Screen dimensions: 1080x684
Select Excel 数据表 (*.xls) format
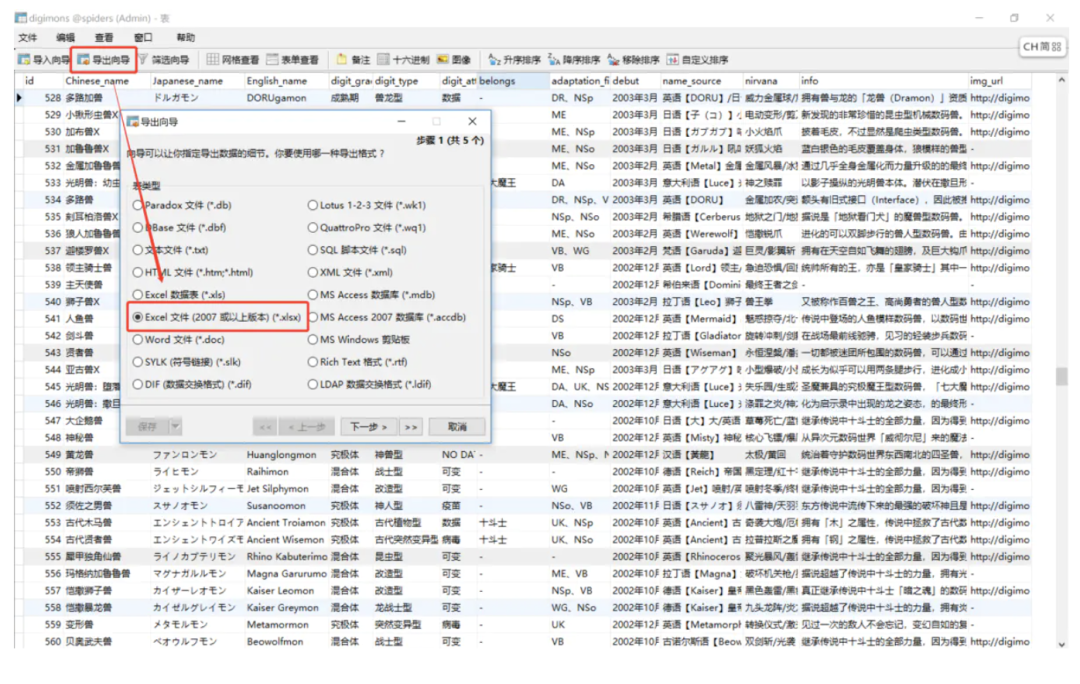click(179, 295)
